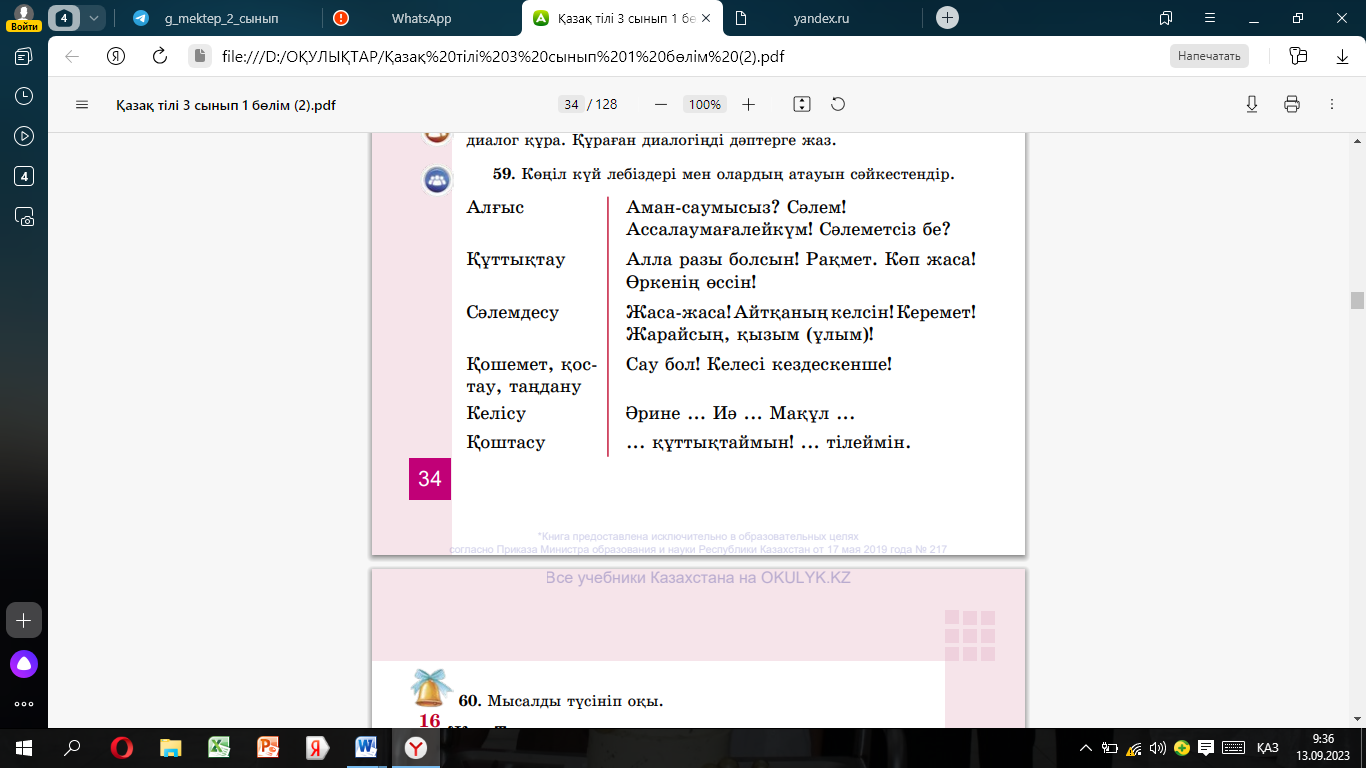The image size is (1366, 768).
Task: Click the Войти login button
Action: pos(23,19)
